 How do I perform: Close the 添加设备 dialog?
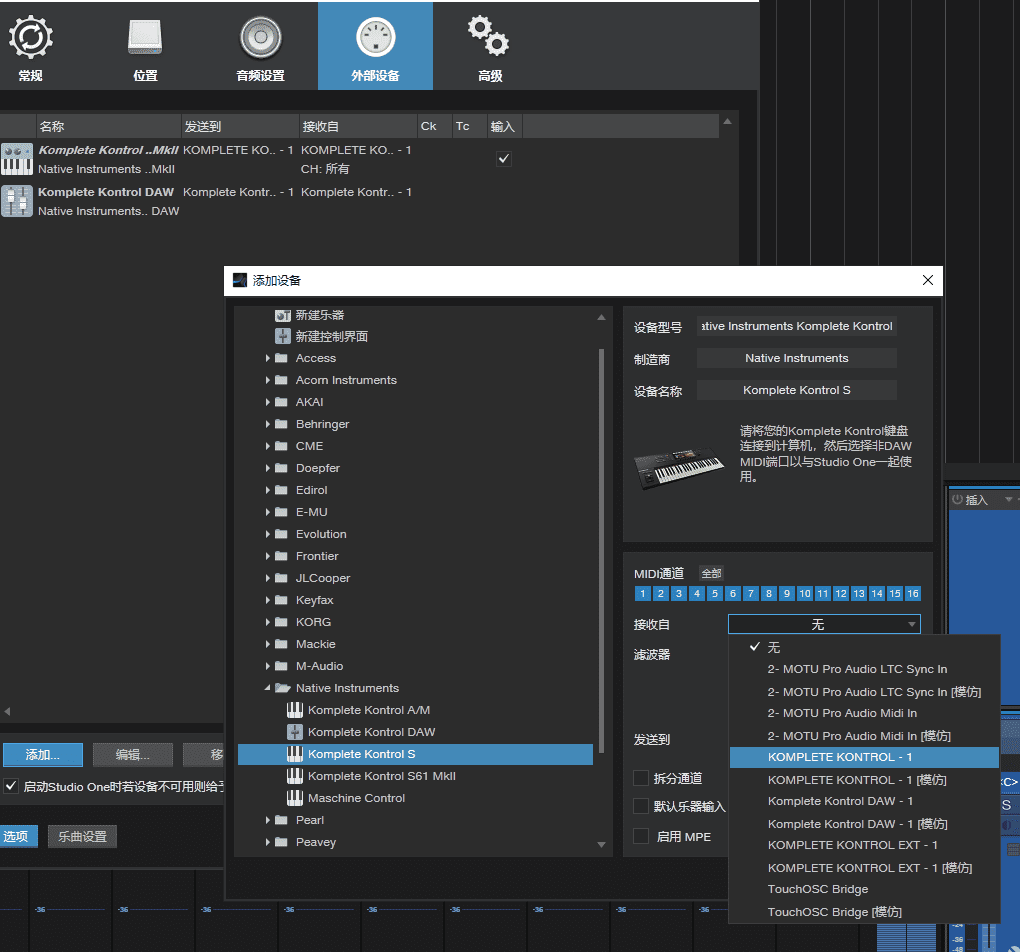[928, 280]
